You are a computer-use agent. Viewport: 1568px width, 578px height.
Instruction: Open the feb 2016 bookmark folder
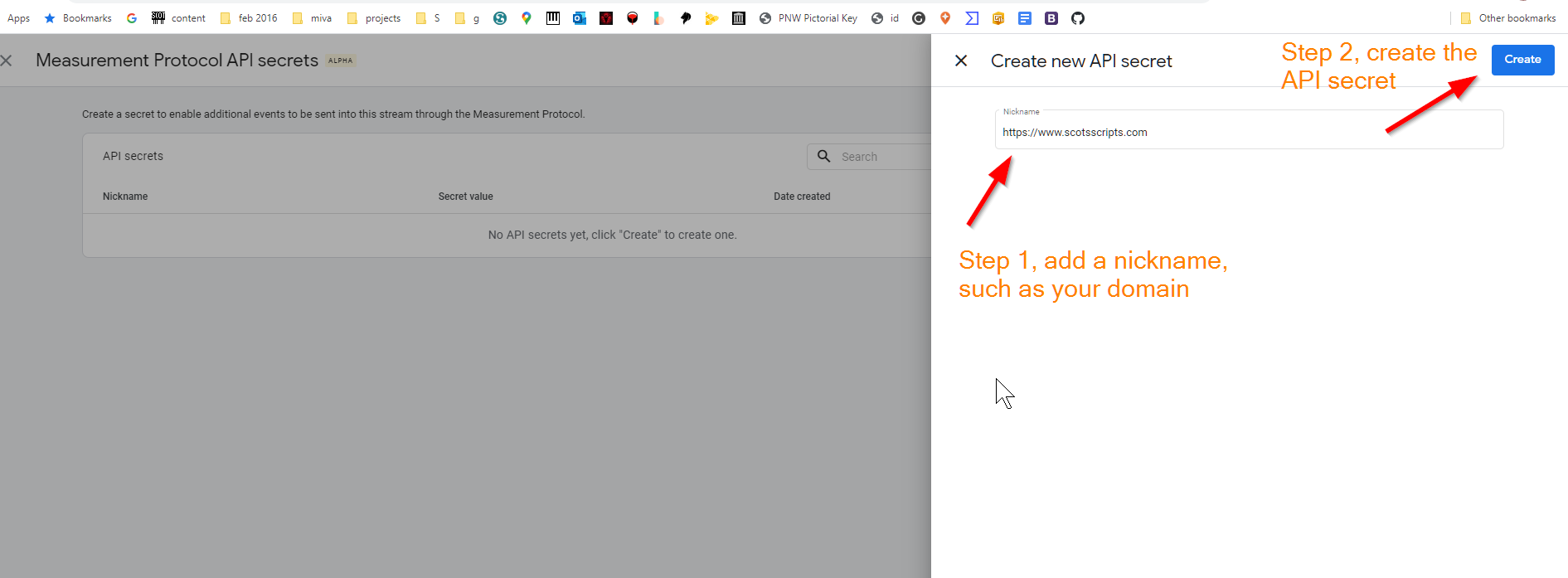coord(249,18)
